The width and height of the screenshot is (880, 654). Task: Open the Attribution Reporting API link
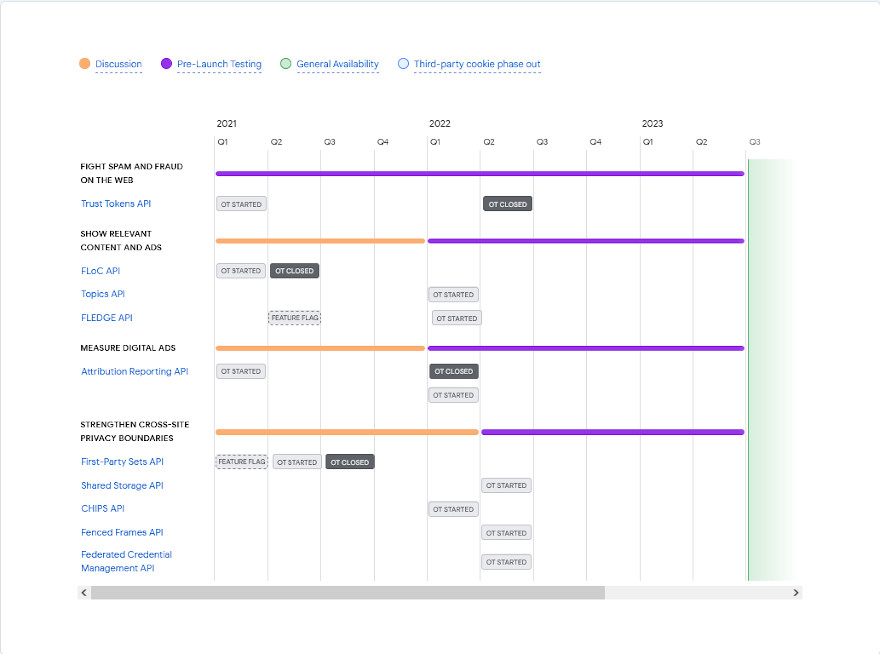click(134, 371)
